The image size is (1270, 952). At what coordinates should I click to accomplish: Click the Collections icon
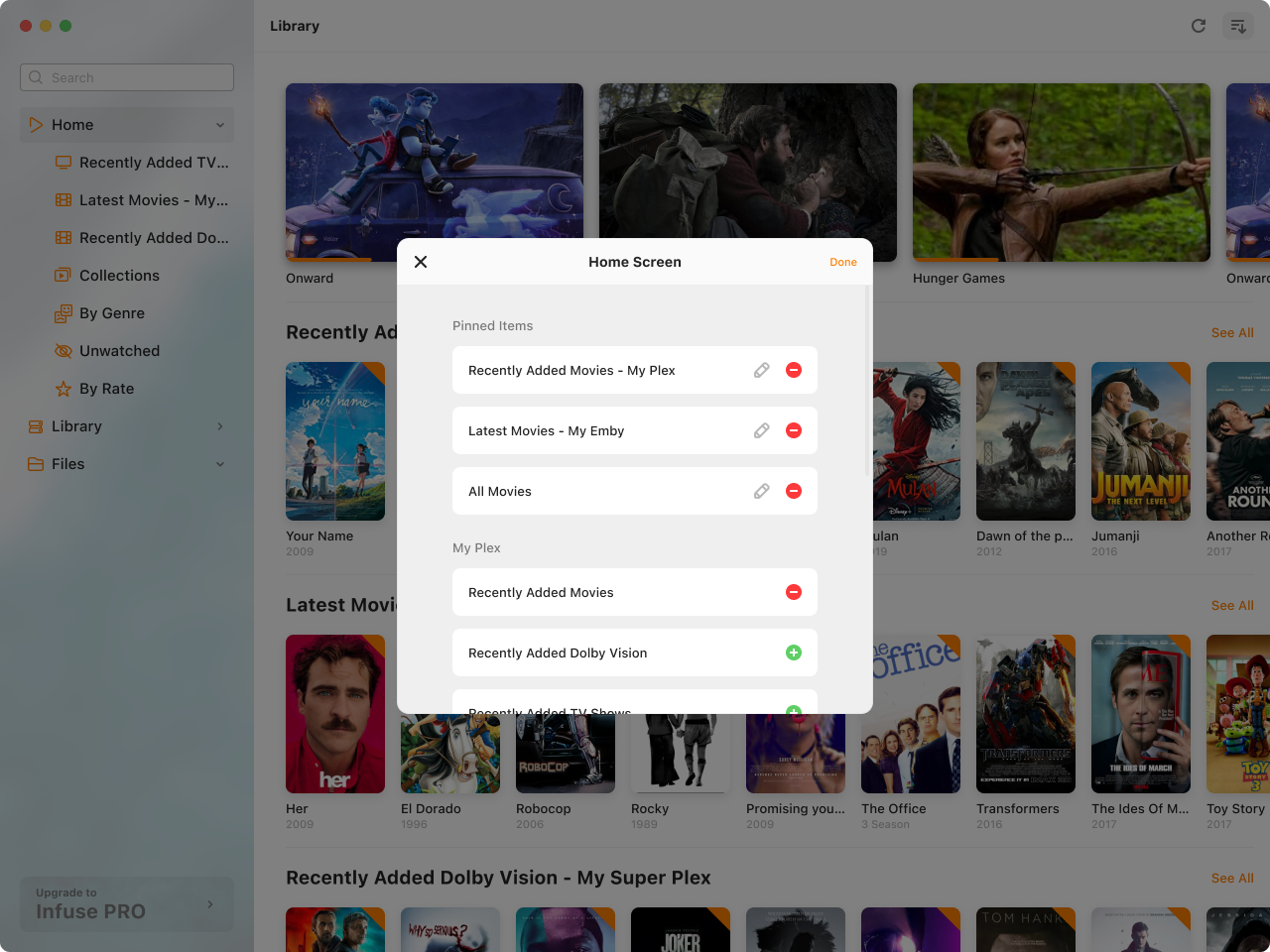point(63,276)
